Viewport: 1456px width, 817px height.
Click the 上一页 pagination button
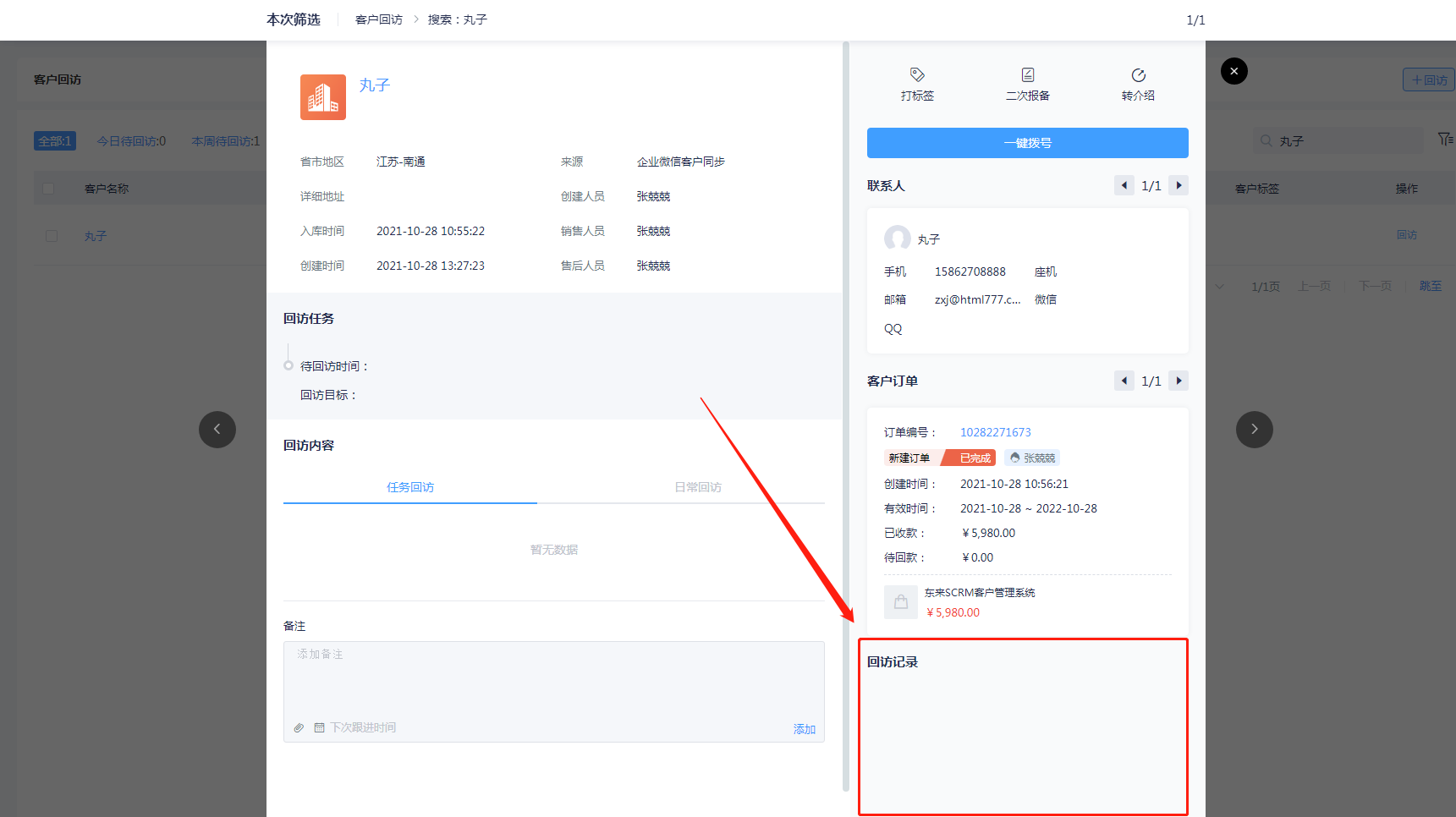pos(1315,286)
